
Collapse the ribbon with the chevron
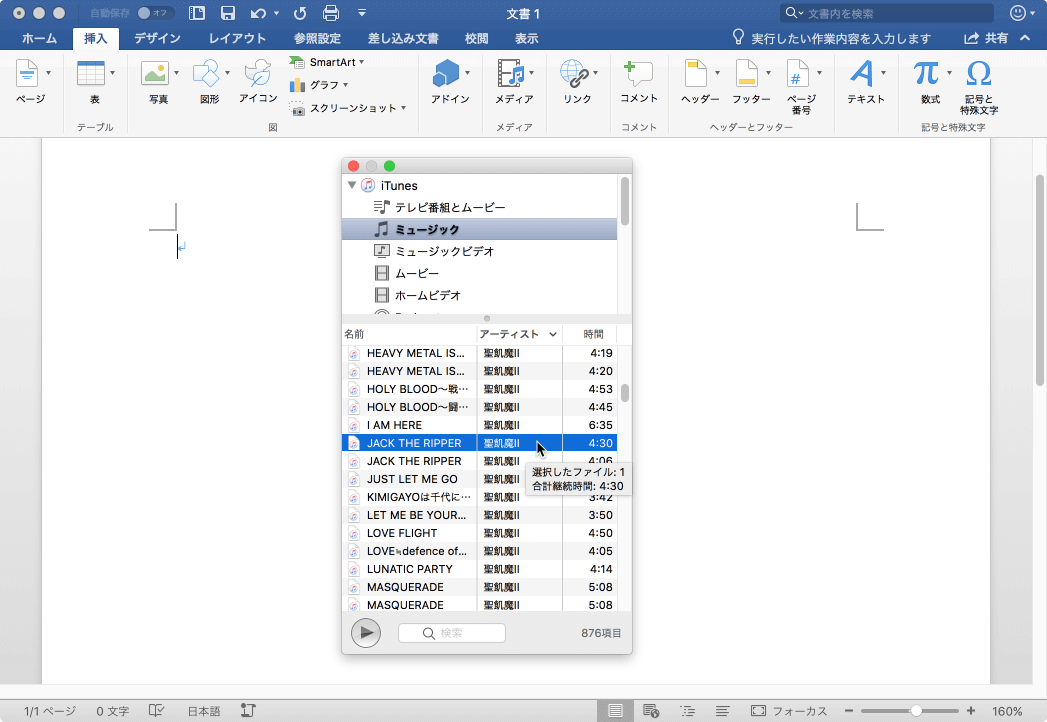(x=1025, y=38)
